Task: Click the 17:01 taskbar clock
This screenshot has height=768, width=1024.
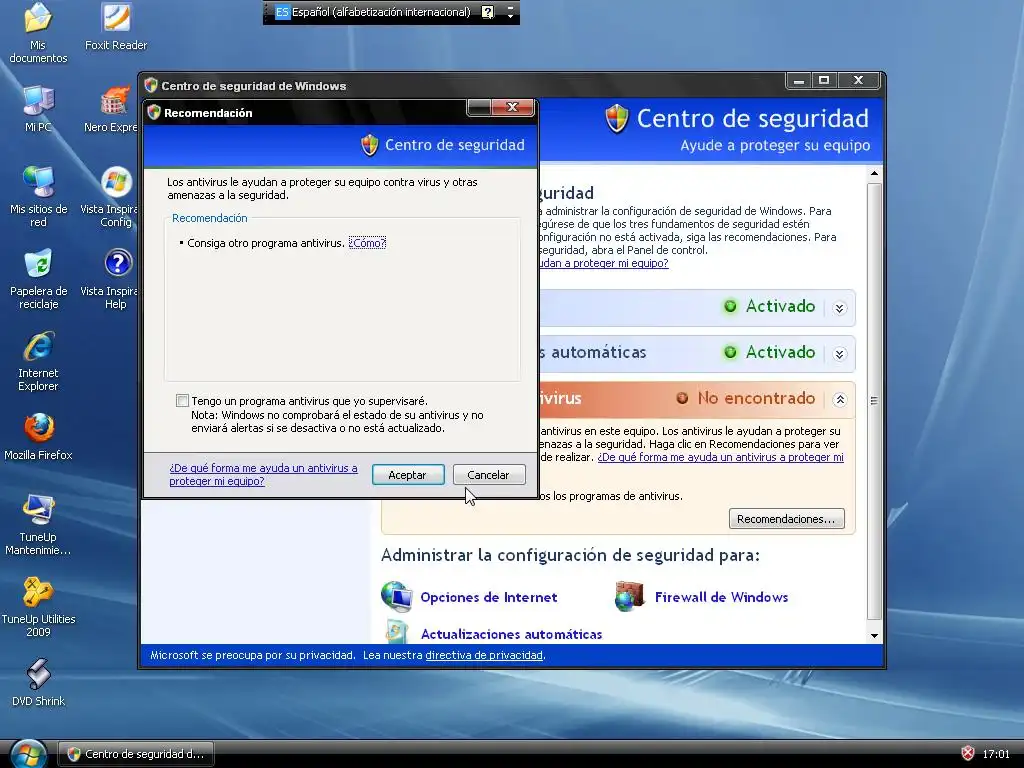Action: [x=995, y=754]
